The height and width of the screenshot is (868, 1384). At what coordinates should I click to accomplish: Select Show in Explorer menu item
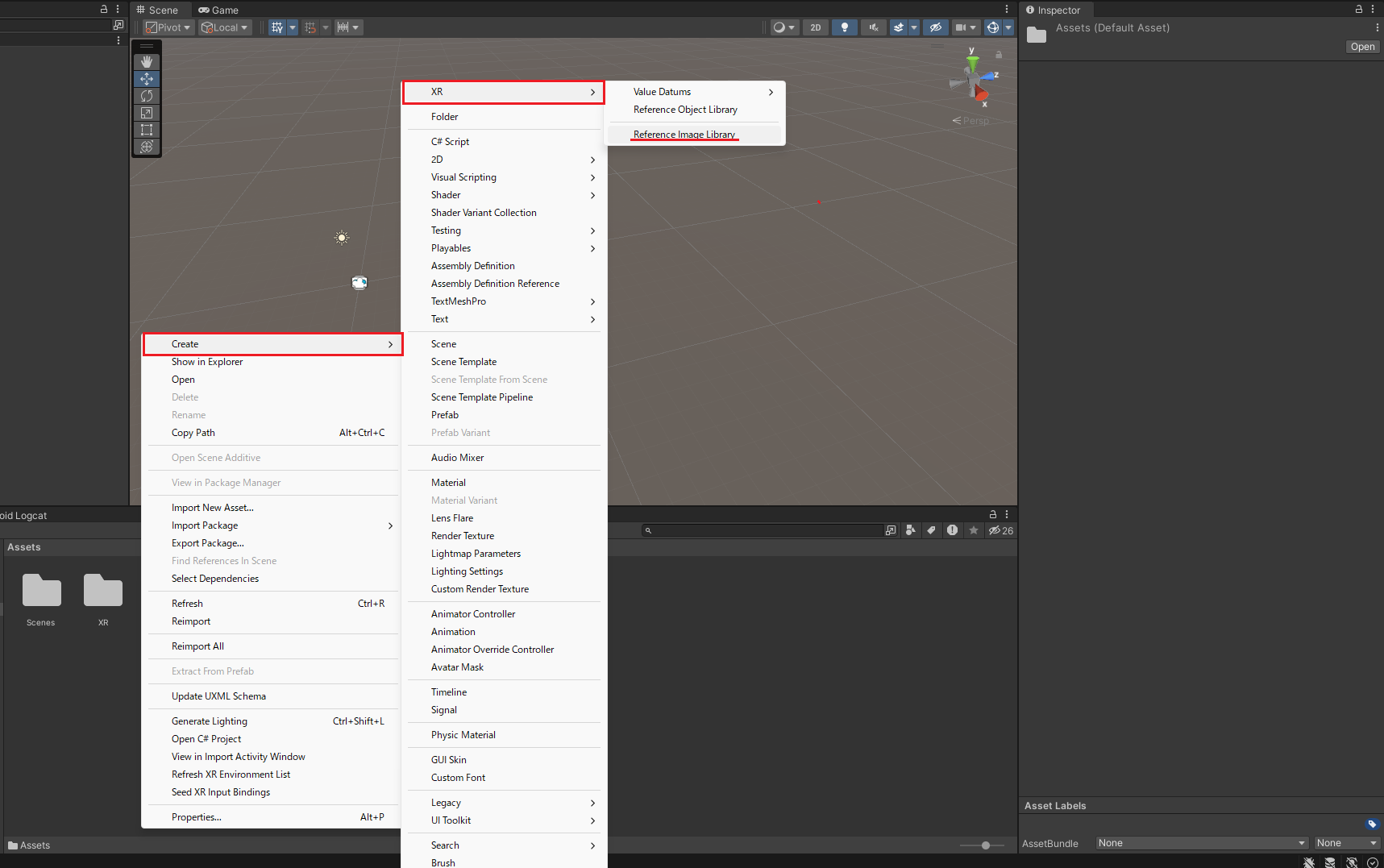[272, 362]
